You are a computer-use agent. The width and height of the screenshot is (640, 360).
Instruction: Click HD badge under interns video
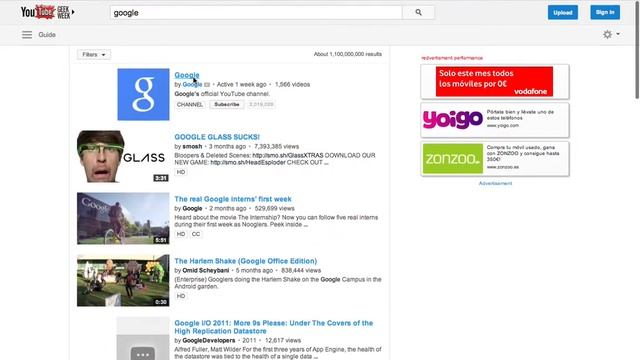(181, 234)
